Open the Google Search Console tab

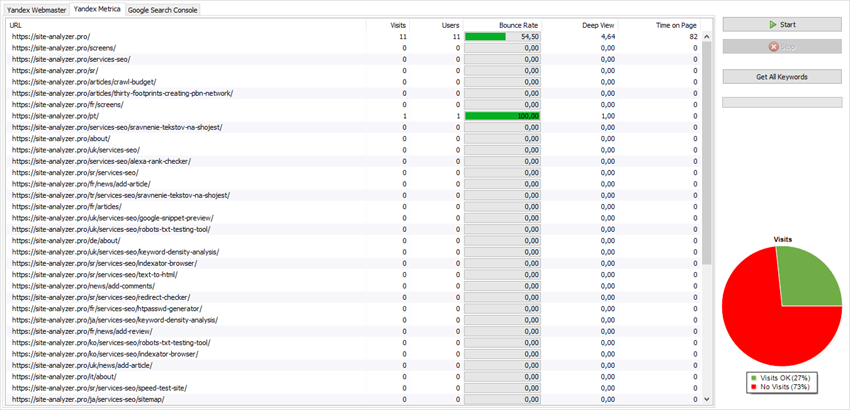point(163,10)
